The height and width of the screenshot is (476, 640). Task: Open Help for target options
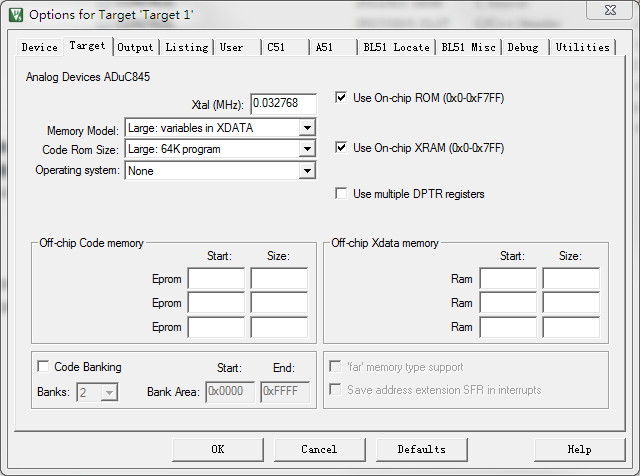coord(580,449)
